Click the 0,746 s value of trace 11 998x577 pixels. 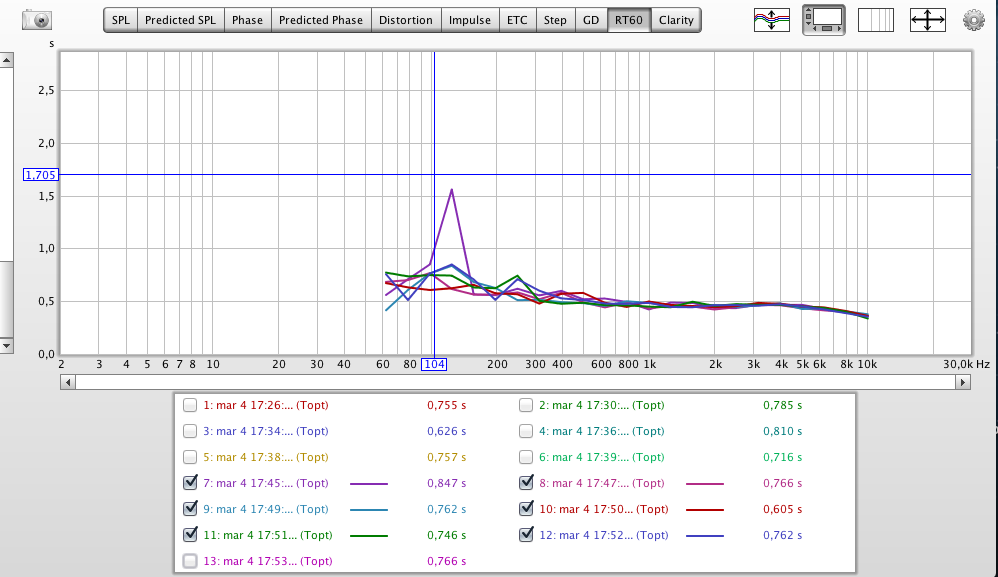(446, 536)
